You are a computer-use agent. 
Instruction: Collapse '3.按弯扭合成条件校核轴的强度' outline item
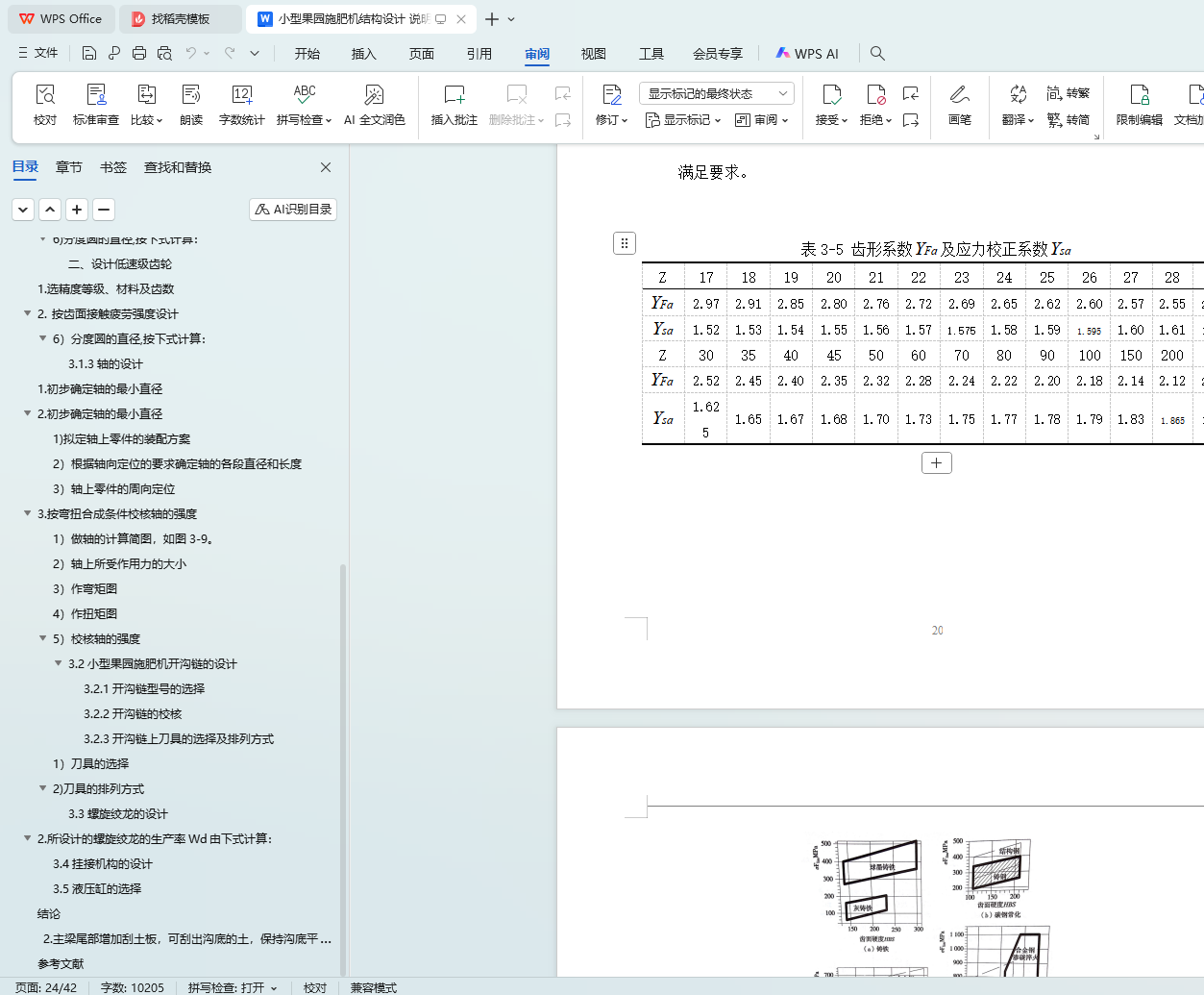pos(27,513)
